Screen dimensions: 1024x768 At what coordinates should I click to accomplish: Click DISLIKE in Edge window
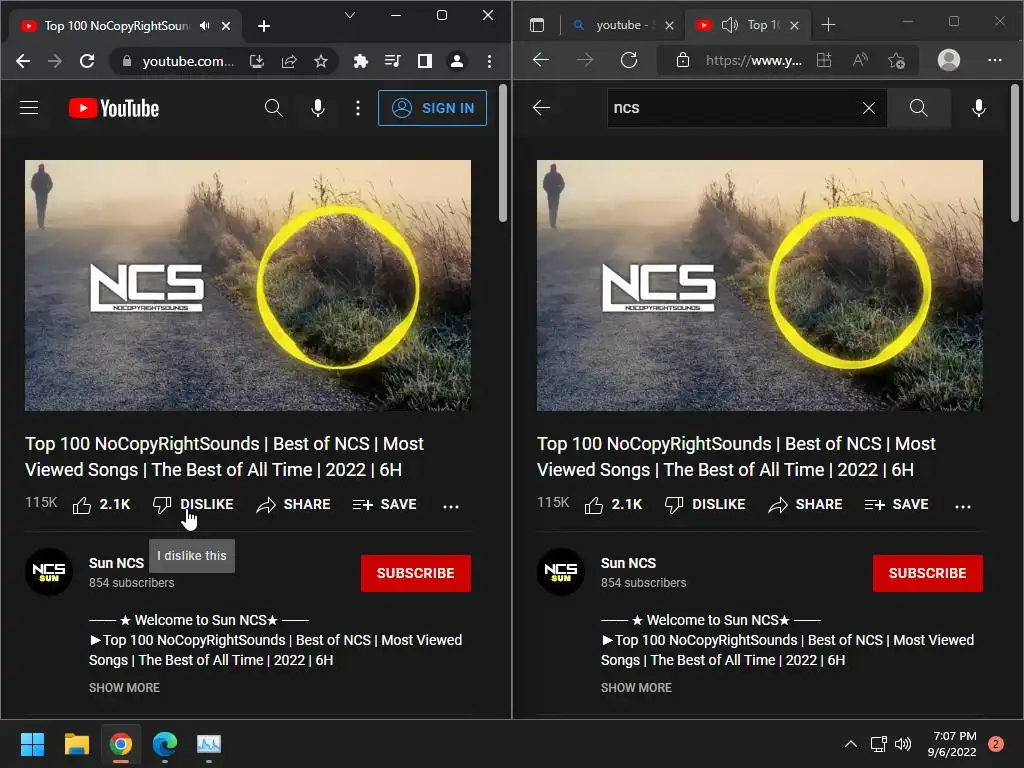pos(705,505)
